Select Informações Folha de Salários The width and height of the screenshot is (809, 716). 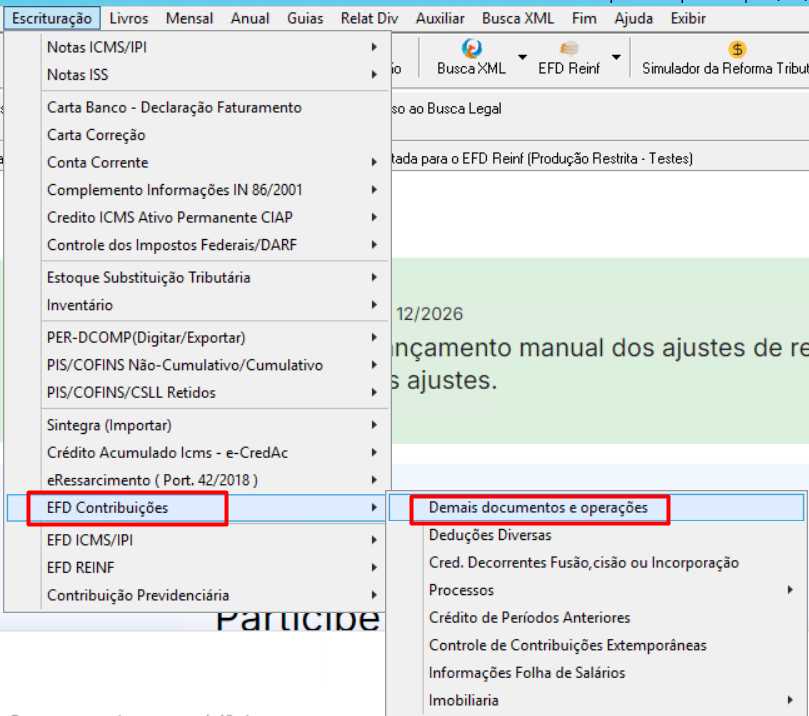coord(596,673)
